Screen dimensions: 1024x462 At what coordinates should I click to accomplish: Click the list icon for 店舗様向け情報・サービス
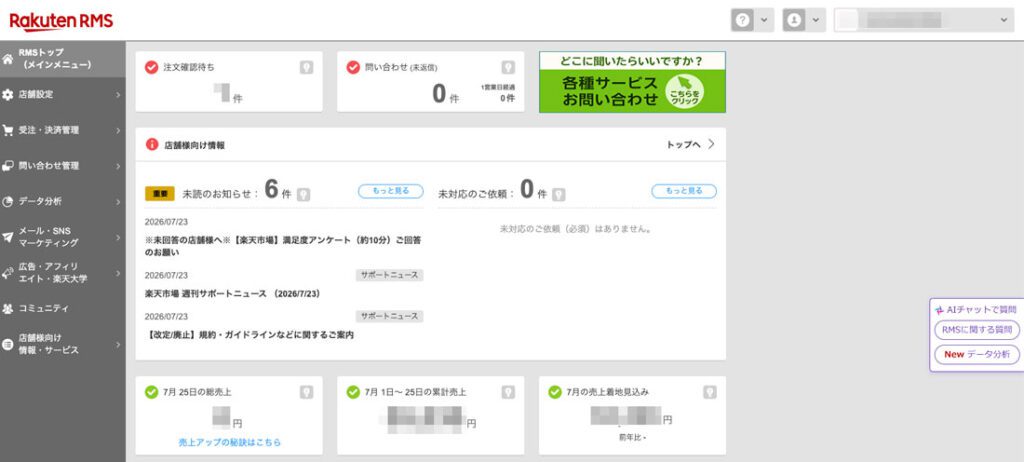coord(8,344)
